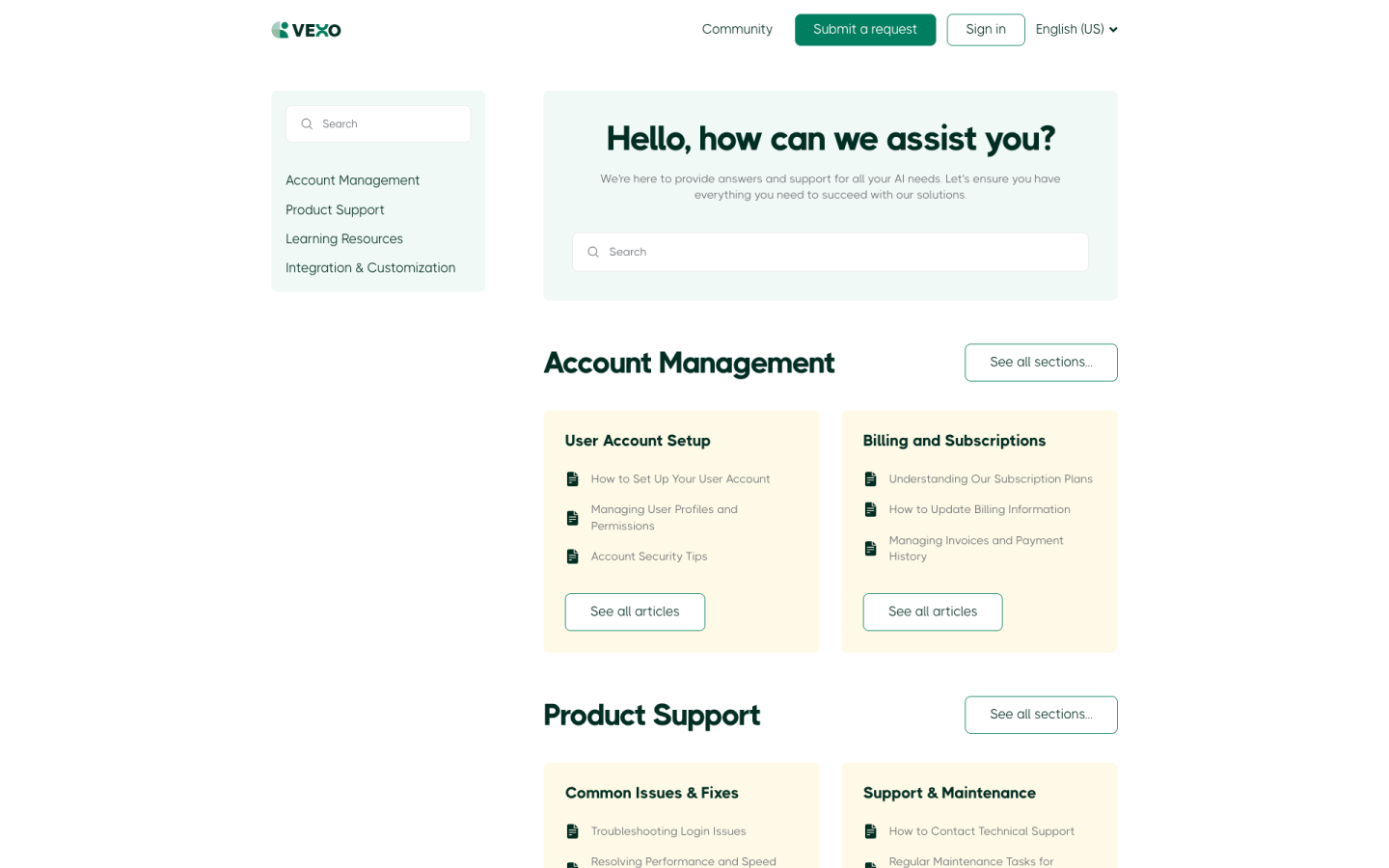This screenshot has width=1389, height=868.
Task: Open Community in the top navigation
Action: tap(737, 30)
